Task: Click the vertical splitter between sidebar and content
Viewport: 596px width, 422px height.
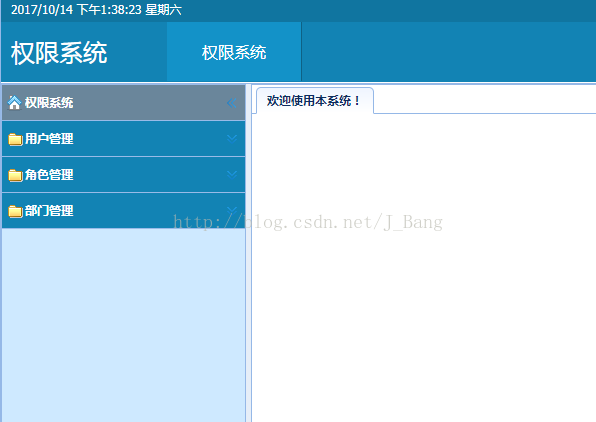Action: [x=248, y=253]
